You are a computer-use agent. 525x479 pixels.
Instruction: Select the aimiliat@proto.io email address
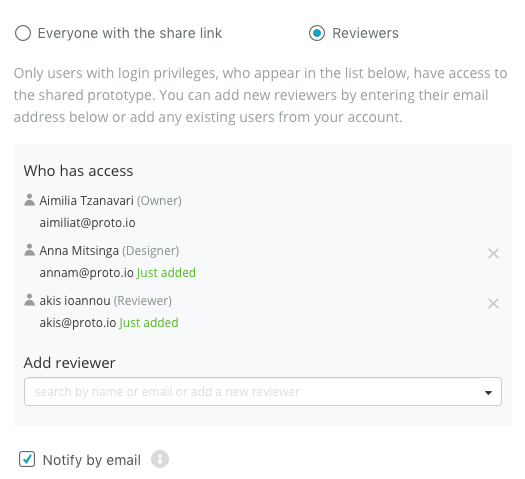pos(87,223)
